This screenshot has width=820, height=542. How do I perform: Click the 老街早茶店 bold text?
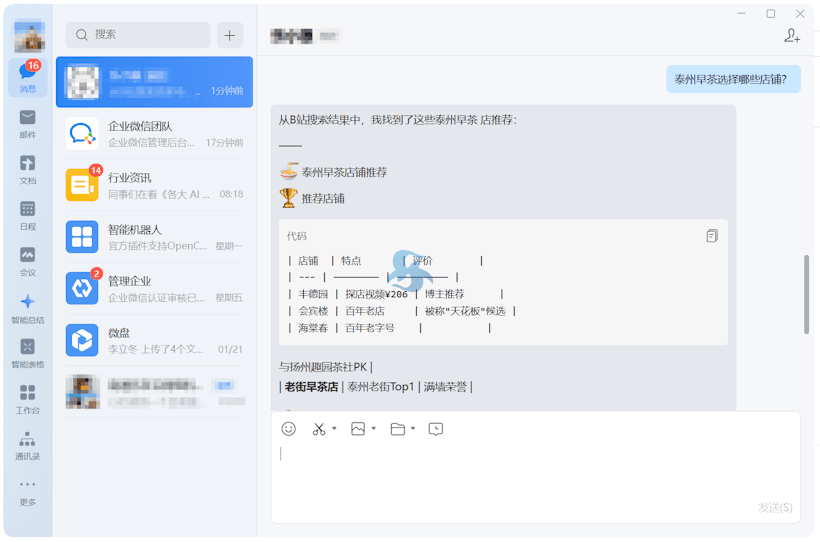pos(311,387)
